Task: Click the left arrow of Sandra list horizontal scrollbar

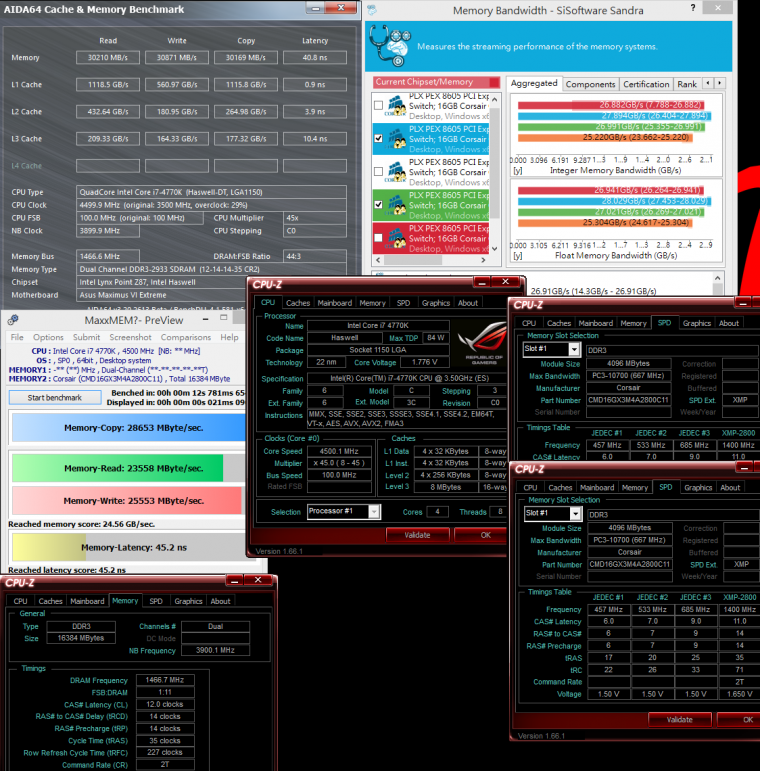Action: 378,260
